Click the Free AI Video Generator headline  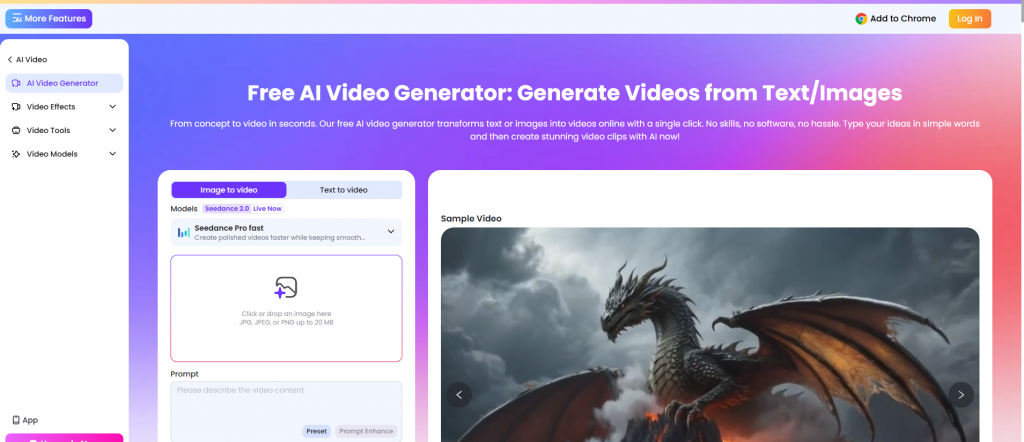pyautogui.click(x=574, y=93)
